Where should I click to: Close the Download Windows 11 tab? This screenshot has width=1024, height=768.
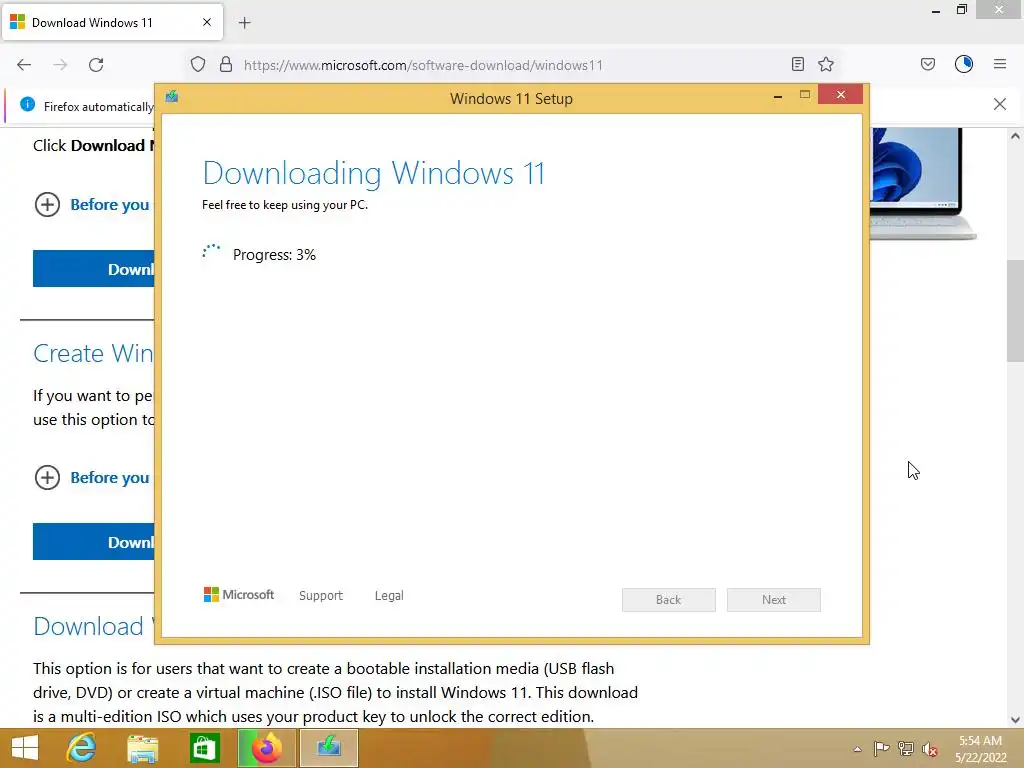207,22
